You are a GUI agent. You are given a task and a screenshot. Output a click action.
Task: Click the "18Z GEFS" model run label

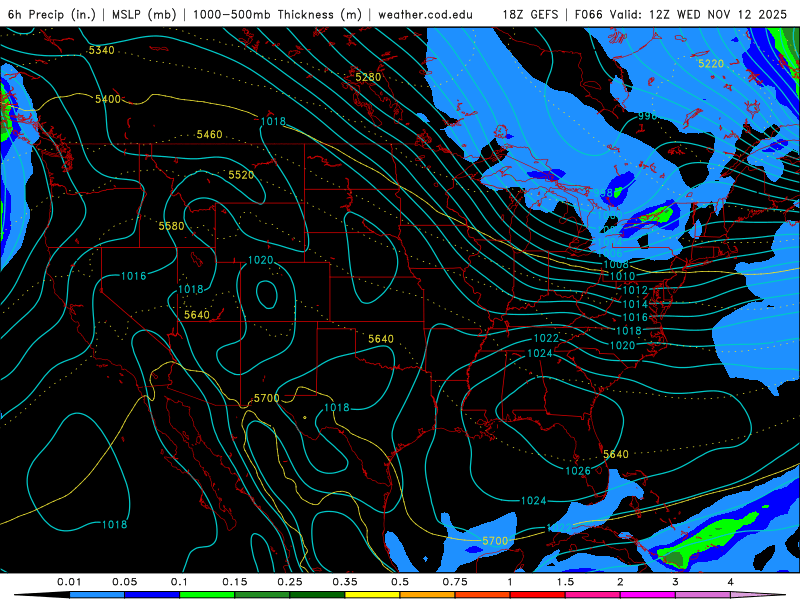tap(530, 14)
